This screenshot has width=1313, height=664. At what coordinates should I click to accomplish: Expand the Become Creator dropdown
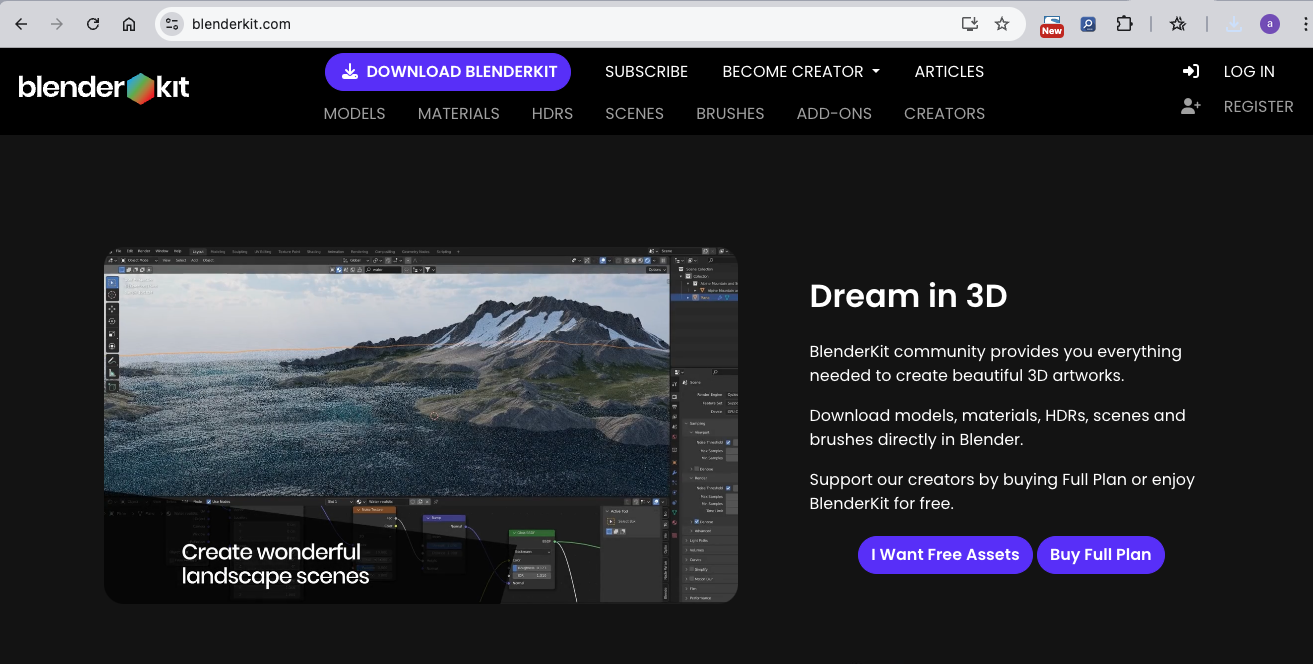[x=800, y=72]
